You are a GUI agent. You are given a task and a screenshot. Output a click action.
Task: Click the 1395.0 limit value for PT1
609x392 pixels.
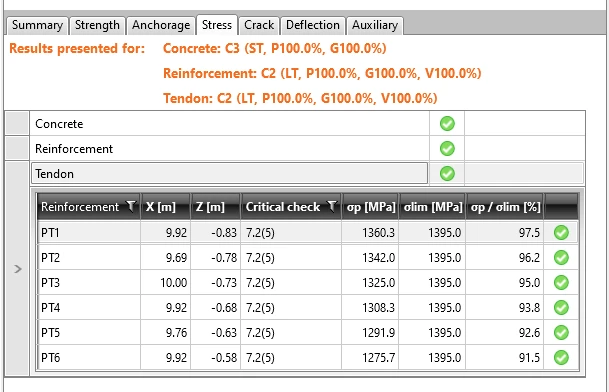(x=432, y=233)
